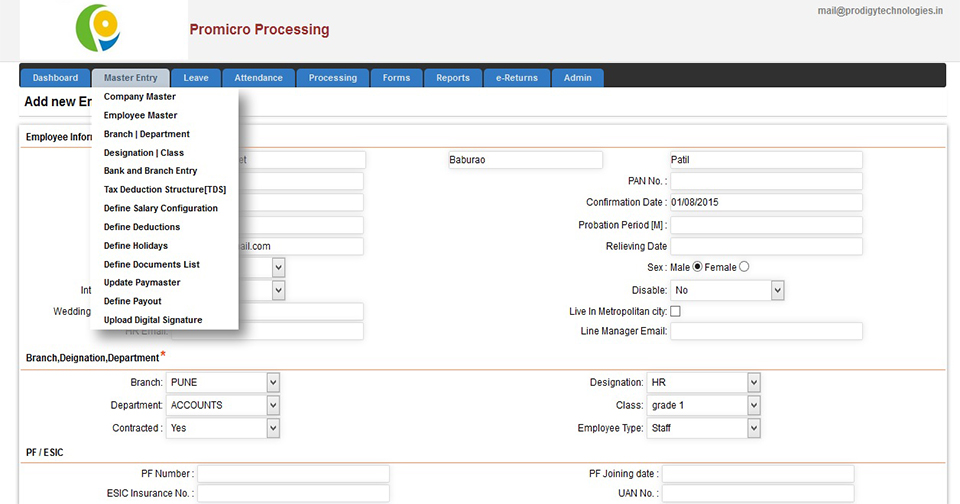Open Define Payout menu item

(x=132, y=301)
